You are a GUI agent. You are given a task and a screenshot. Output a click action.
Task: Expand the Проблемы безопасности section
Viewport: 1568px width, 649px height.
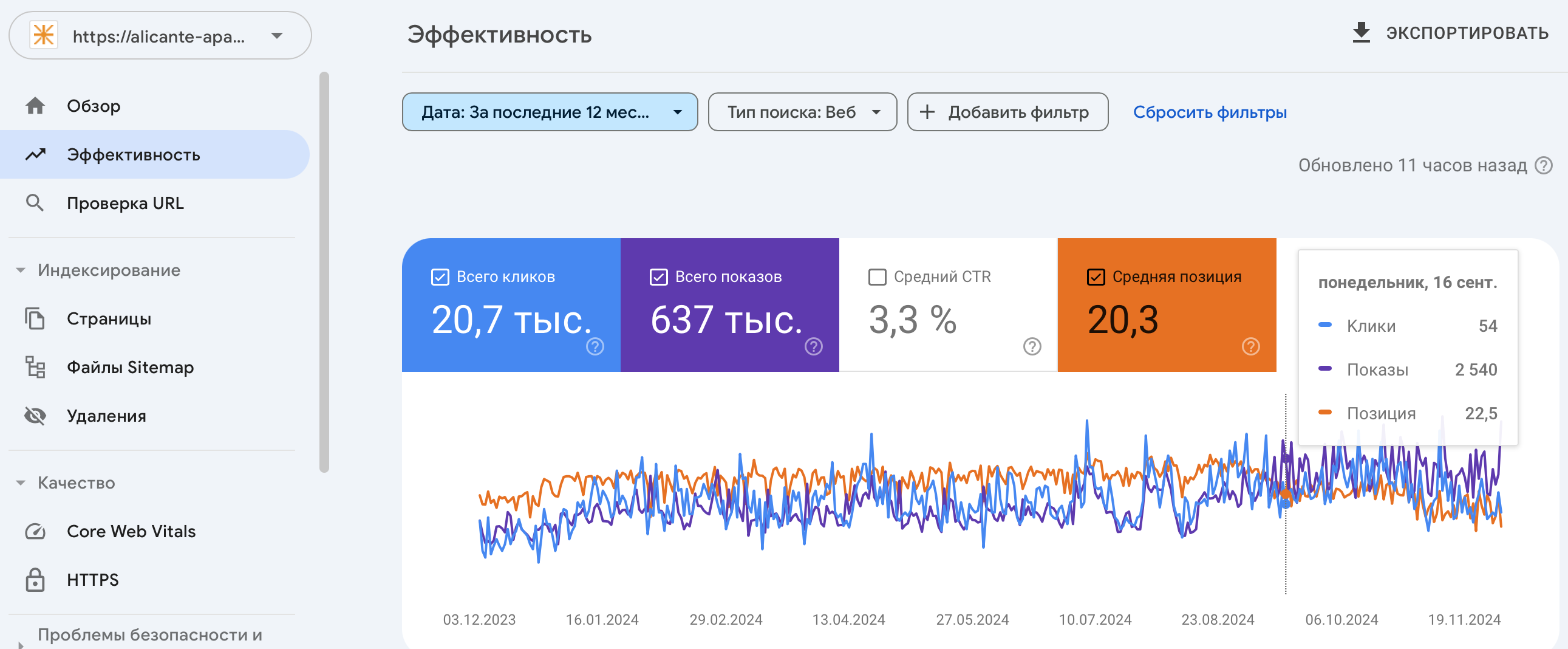(x=21, y=645)
